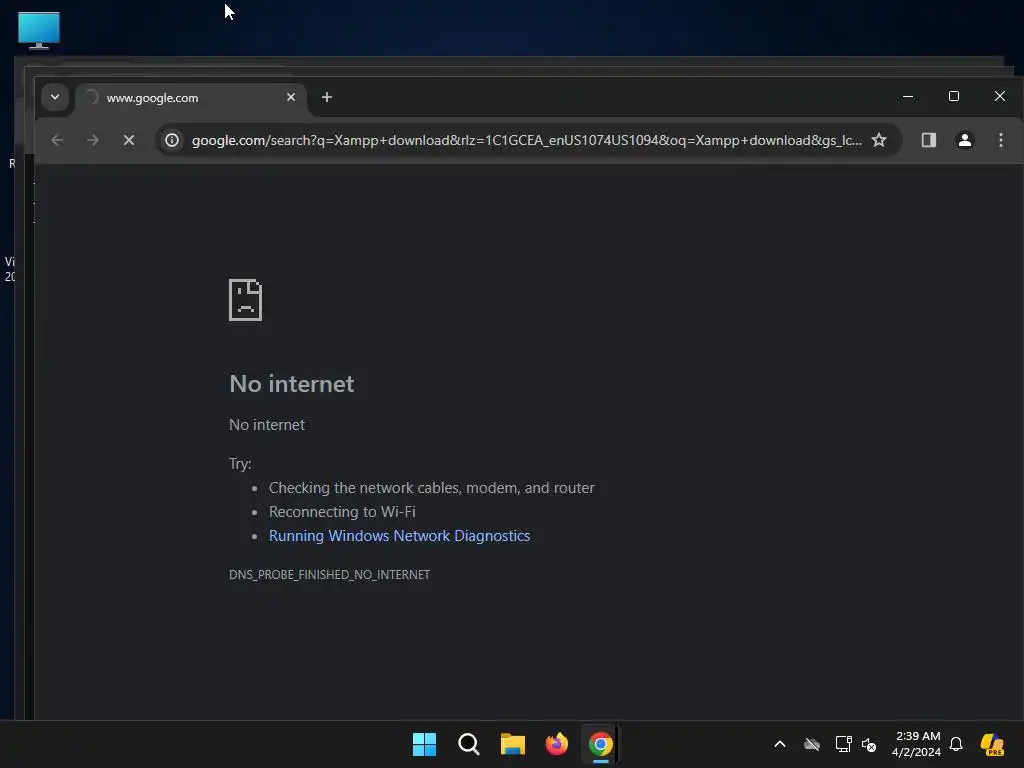The height and width of the screenshot is (768, 1024).
Task: Open notifications bell icon
Action: (956, 744)
